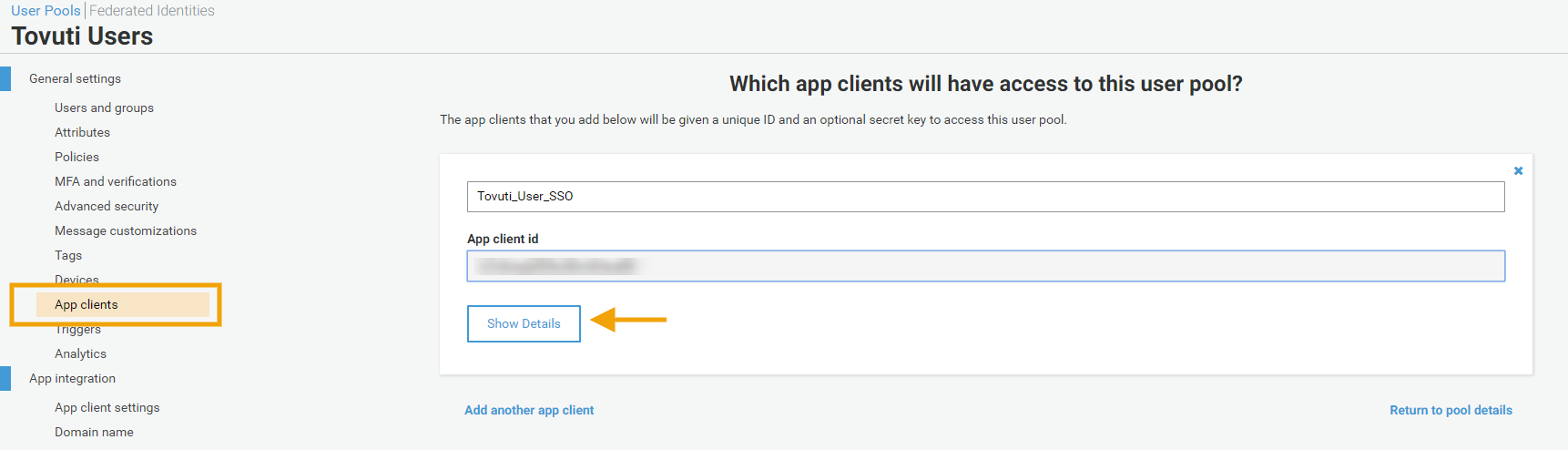Open the Attributes page
1568x450 pixels.
click(82, 132)
